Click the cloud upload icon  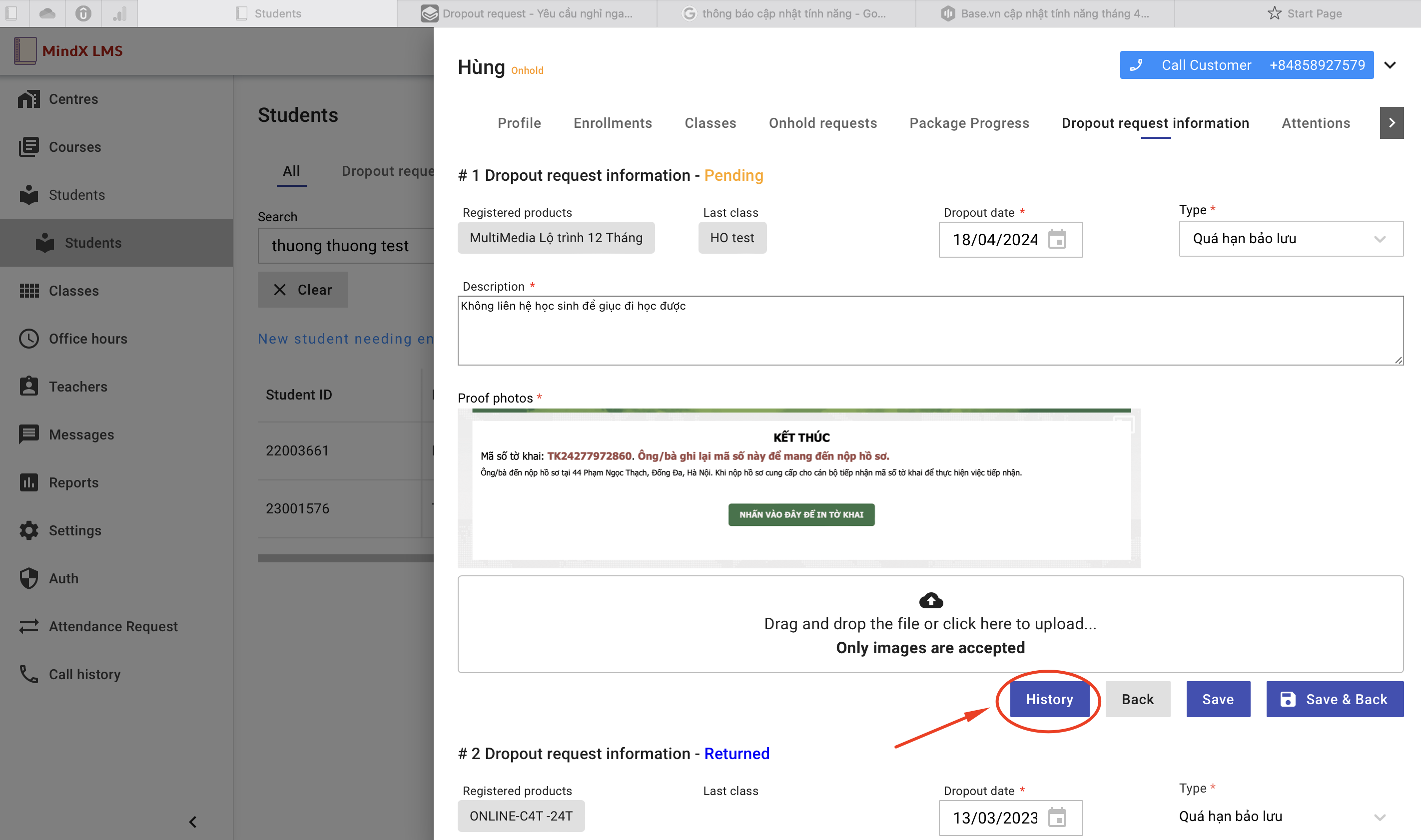pyautogui.click(x=930, y=601)
